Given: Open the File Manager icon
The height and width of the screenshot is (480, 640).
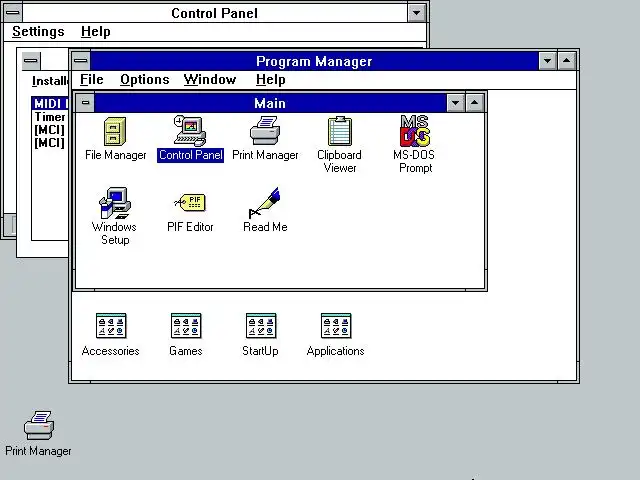Looking at the screenshot, I should pyautogui.click(x=115, y=138).
